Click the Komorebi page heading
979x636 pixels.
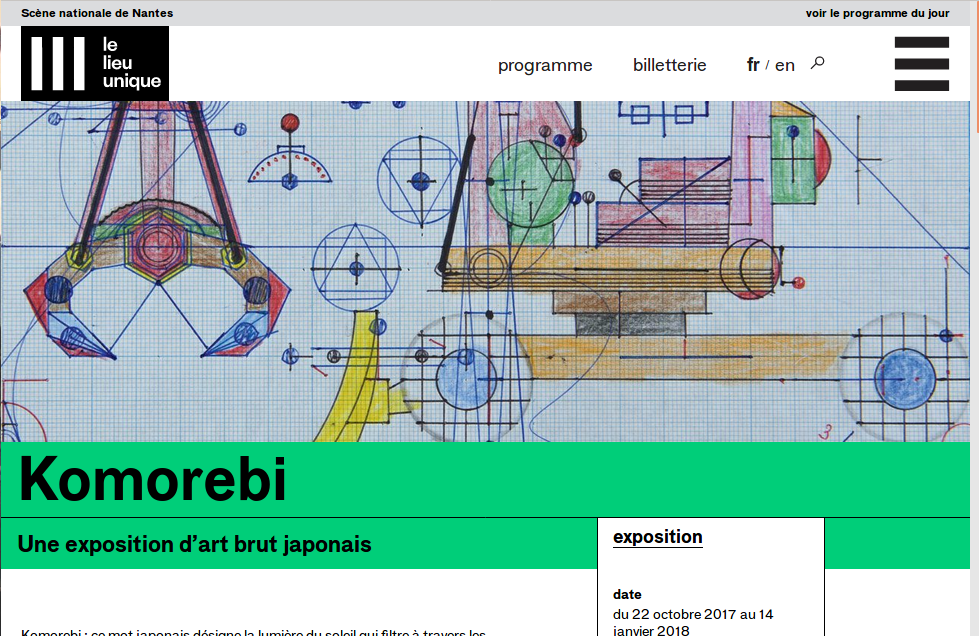[153, 479]
